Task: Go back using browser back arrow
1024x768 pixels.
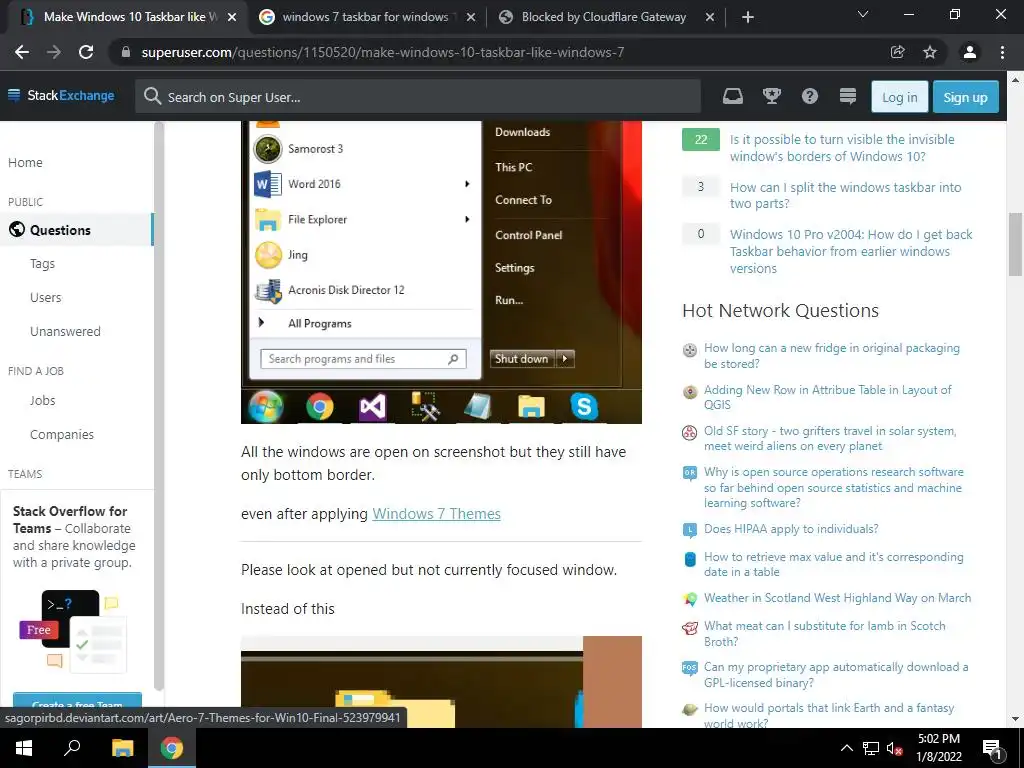Action: coord(22,52)
